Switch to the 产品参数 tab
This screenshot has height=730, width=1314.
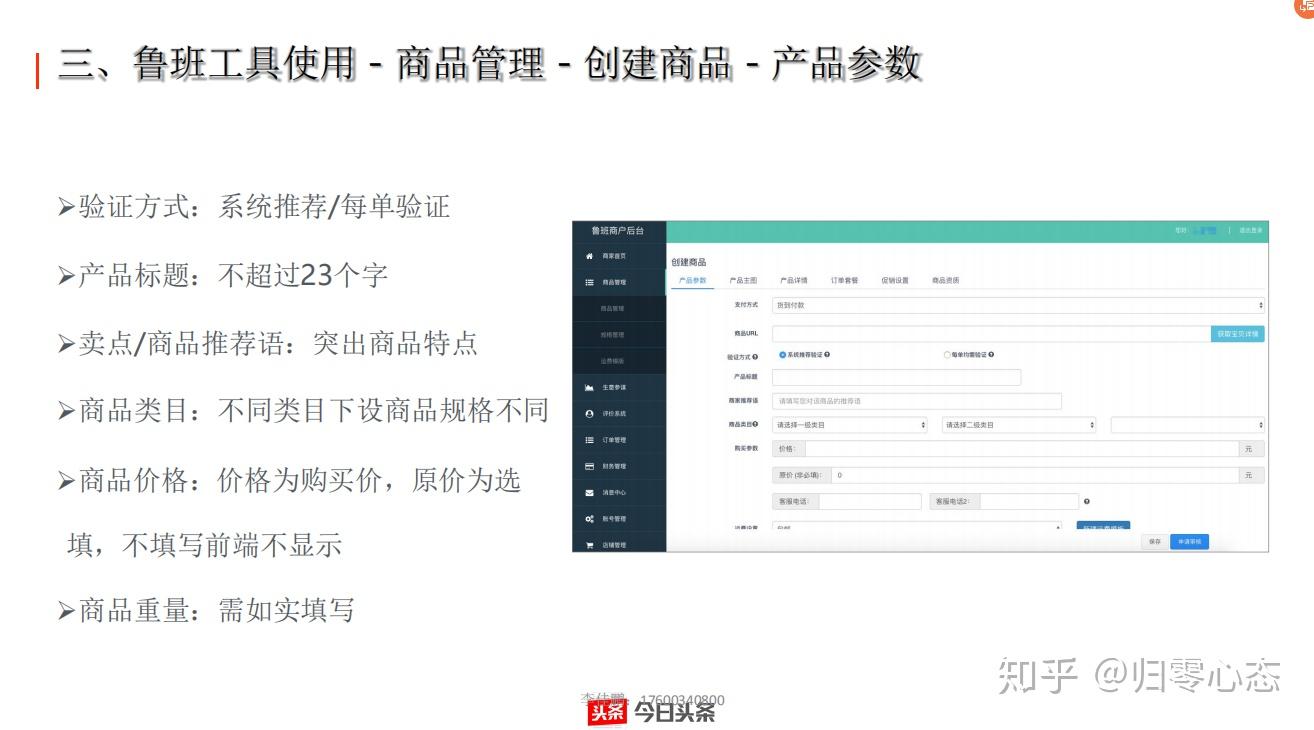tap(693, 281)
